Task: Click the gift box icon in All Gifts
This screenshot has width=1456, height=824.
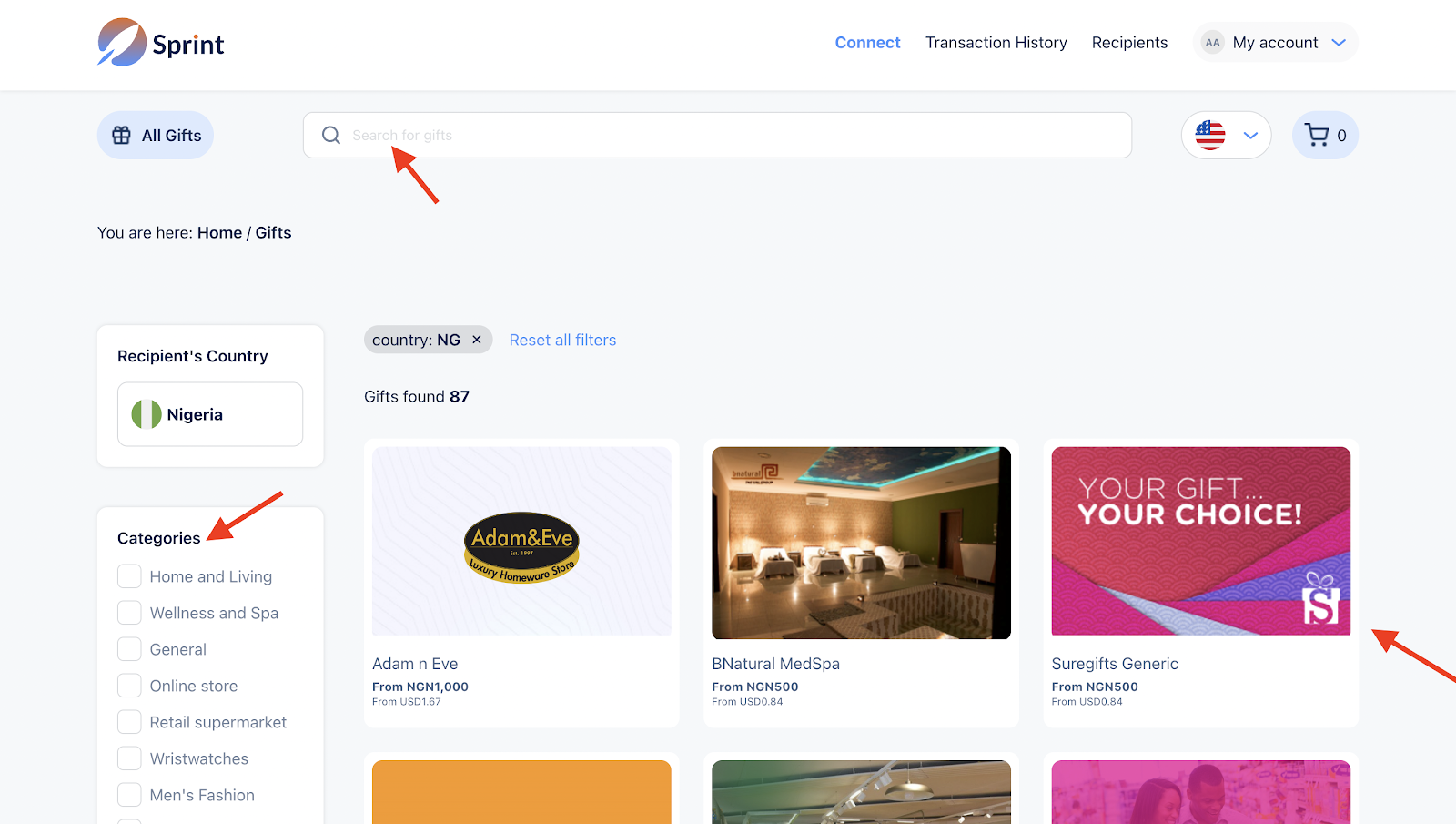Action: [x=121, y=136]
